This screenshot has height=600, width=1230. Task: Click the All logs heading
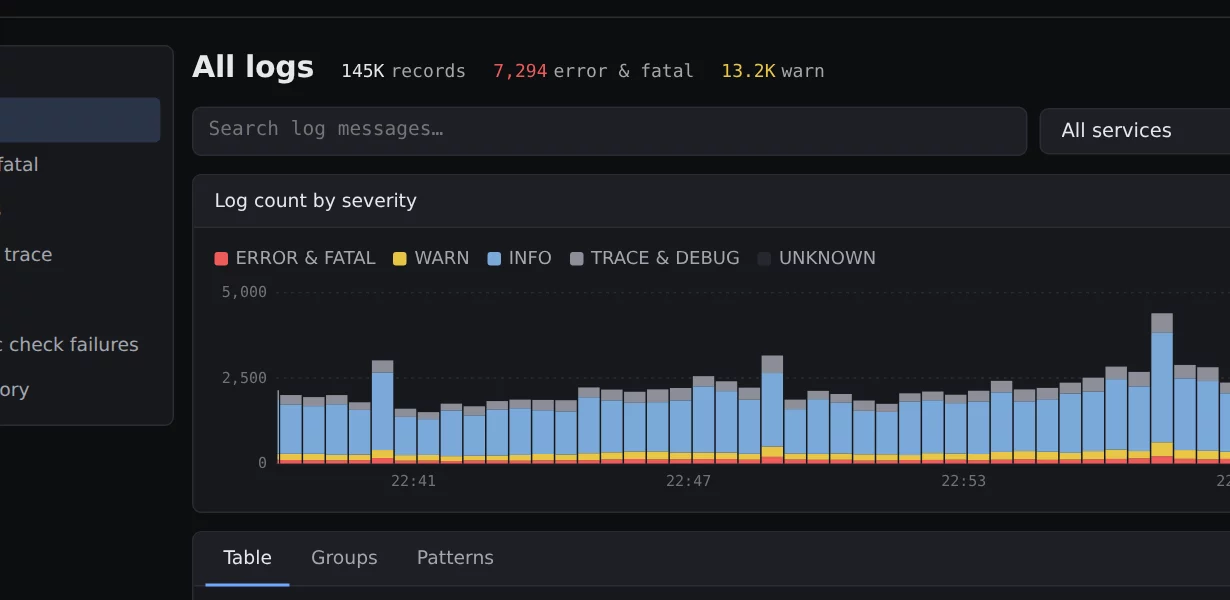[253, 67]
